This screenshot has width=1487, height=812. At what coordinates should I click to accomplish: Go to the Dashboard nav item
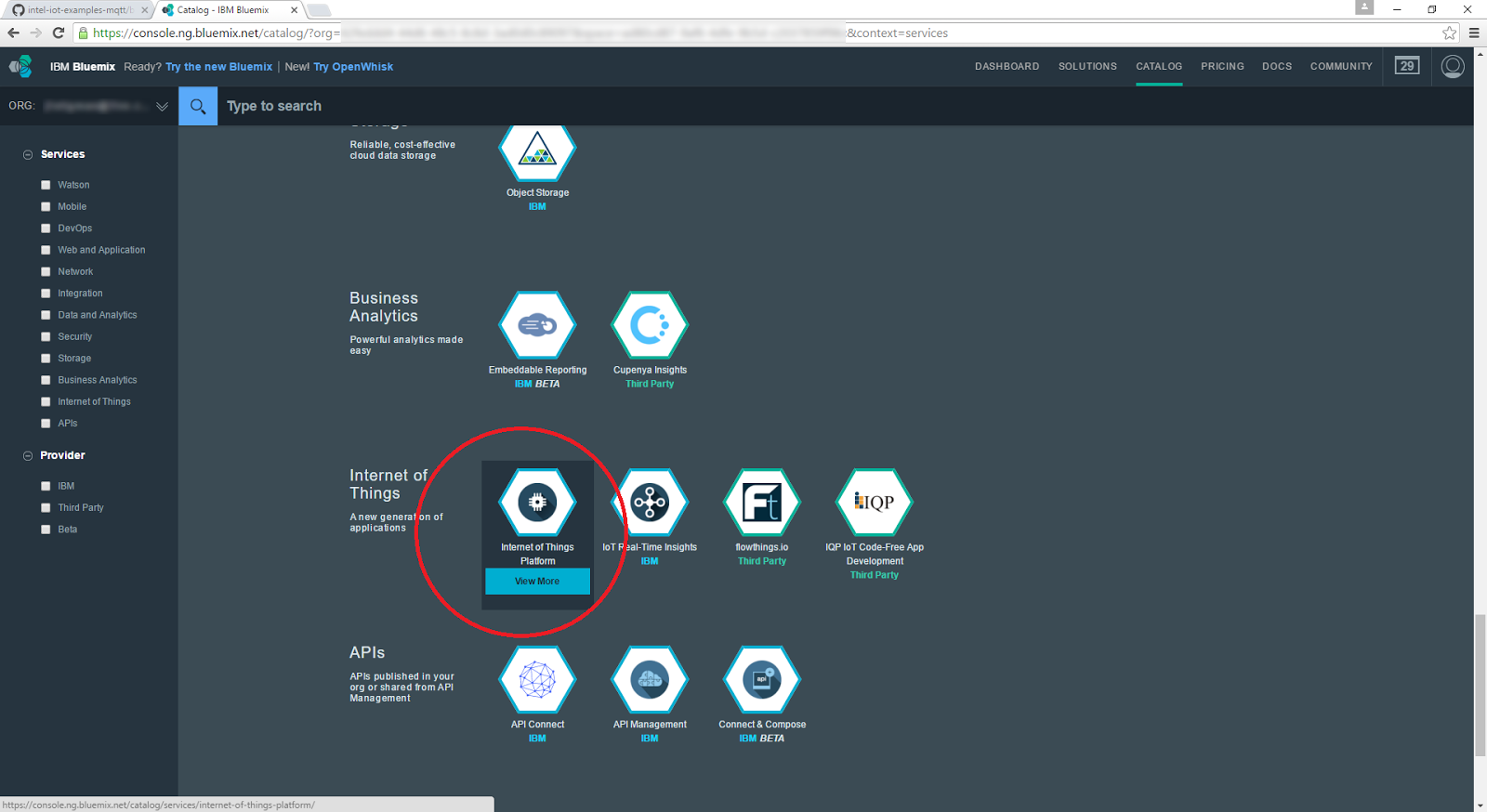(x=1007, y=67)
